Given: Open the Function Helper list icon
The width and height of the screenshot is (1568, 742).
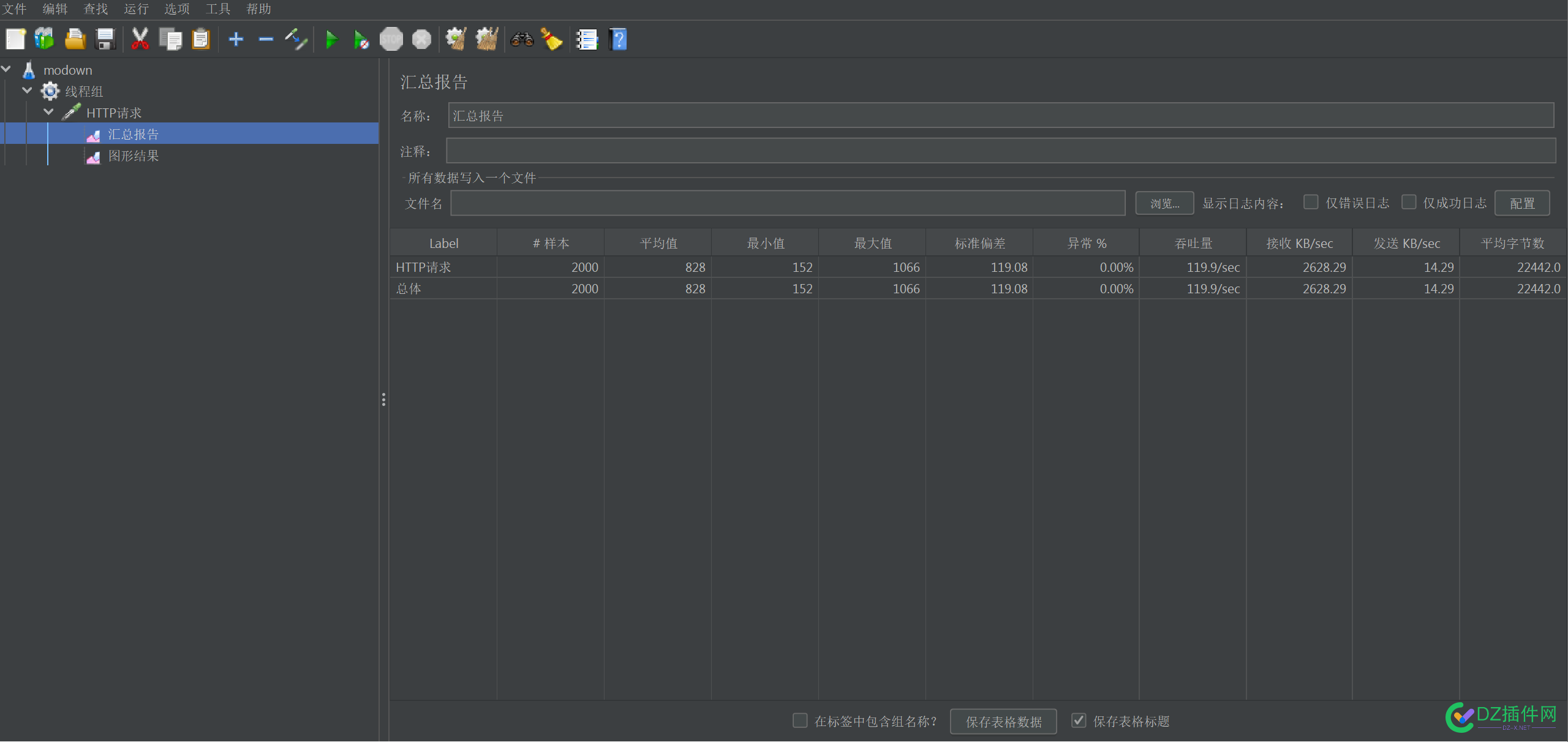Looking at the screenshot, I should point(587,39).
